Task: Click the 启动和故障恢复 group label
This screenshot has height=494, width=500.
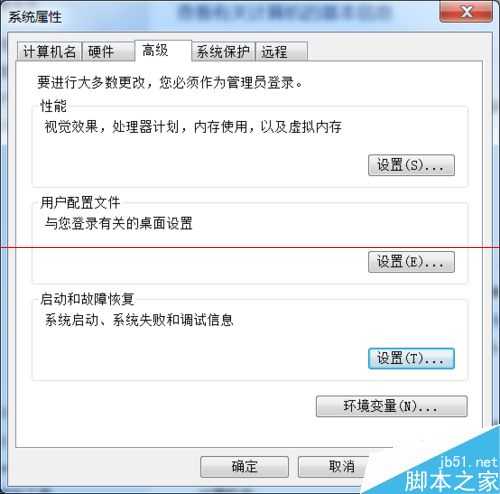Action: pos(87,299)
